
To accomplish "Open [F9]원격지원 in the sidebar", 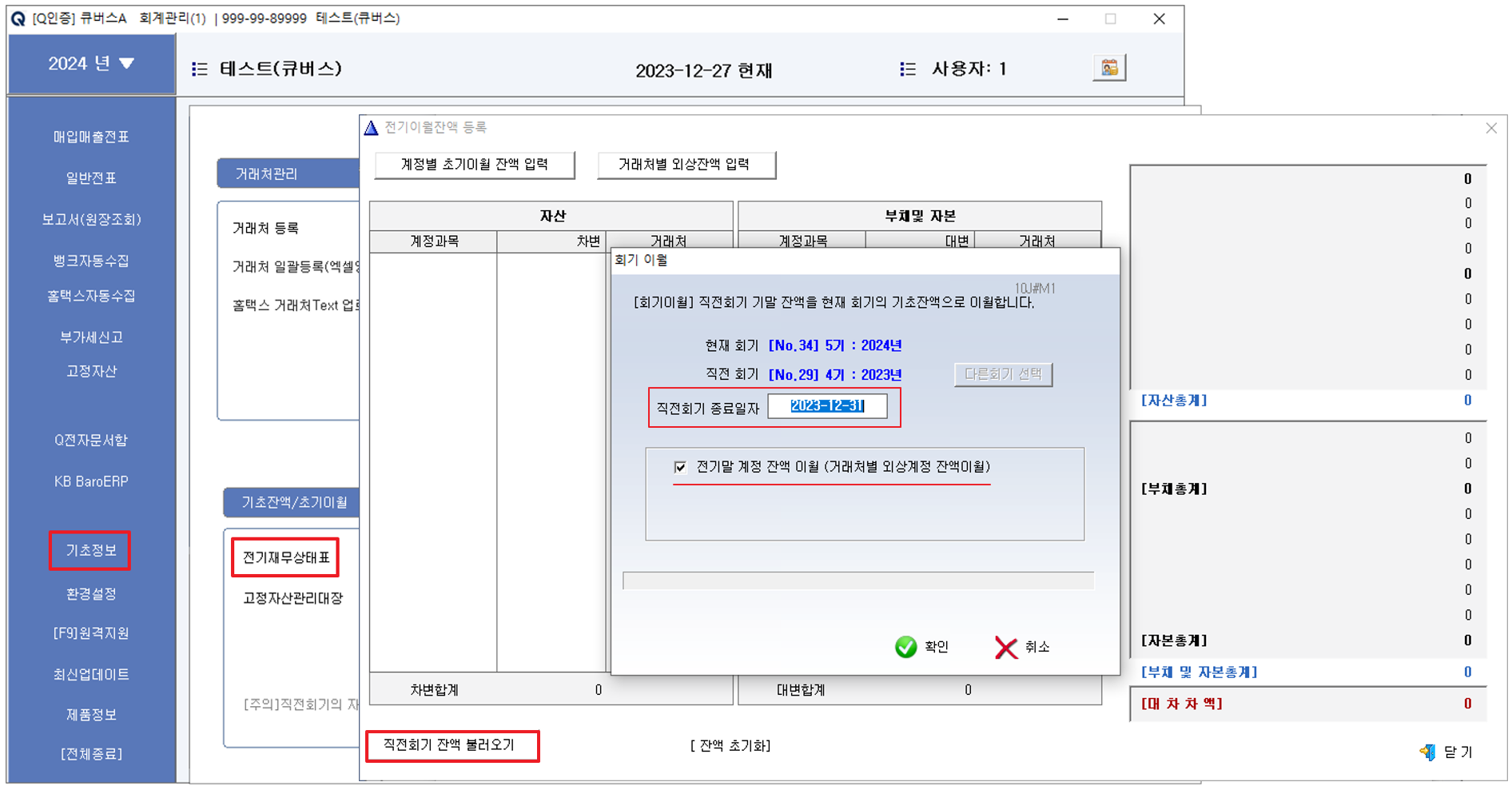I will point(91,632).
